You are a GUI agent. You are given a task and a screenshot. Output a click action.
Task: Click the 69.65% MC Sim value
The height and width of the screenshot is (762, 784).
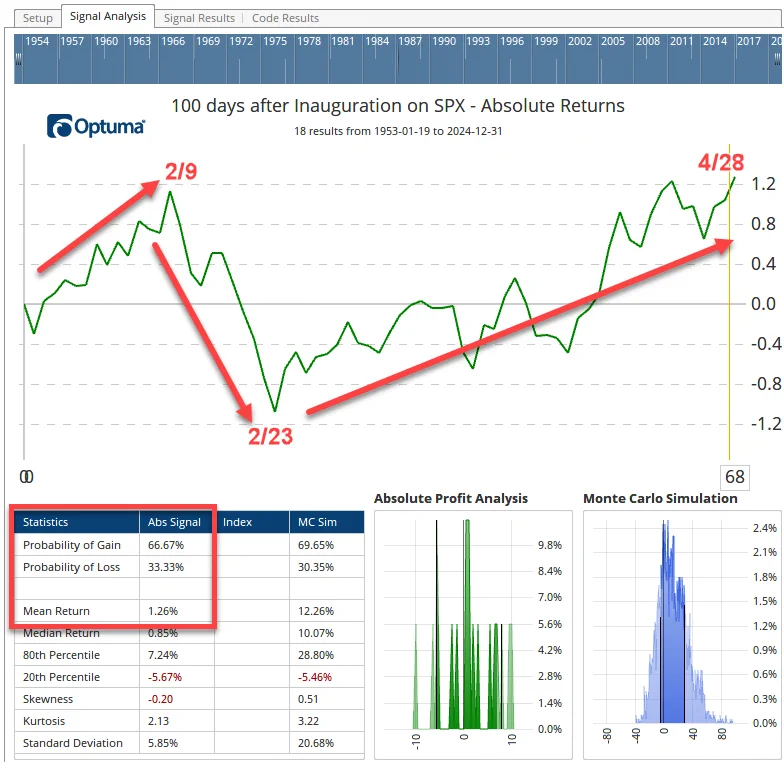point(316,545)
